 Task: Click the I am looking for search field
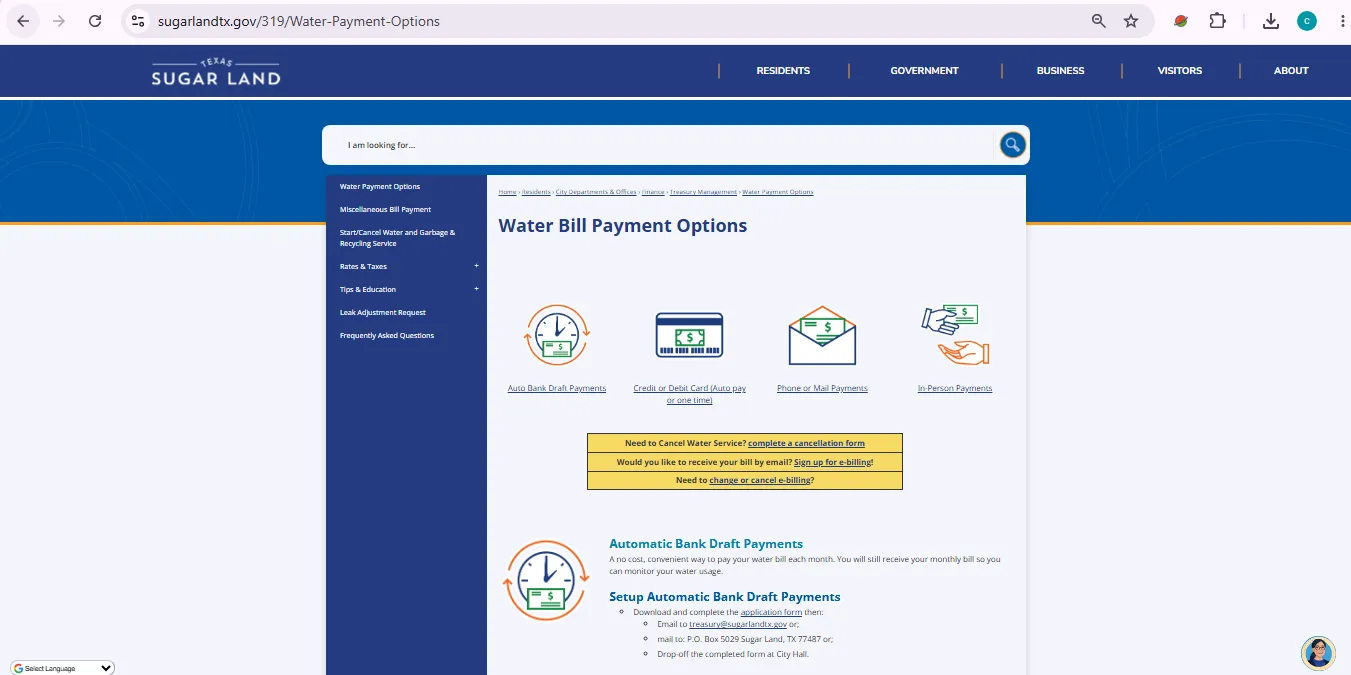click(x=660, y=145)
